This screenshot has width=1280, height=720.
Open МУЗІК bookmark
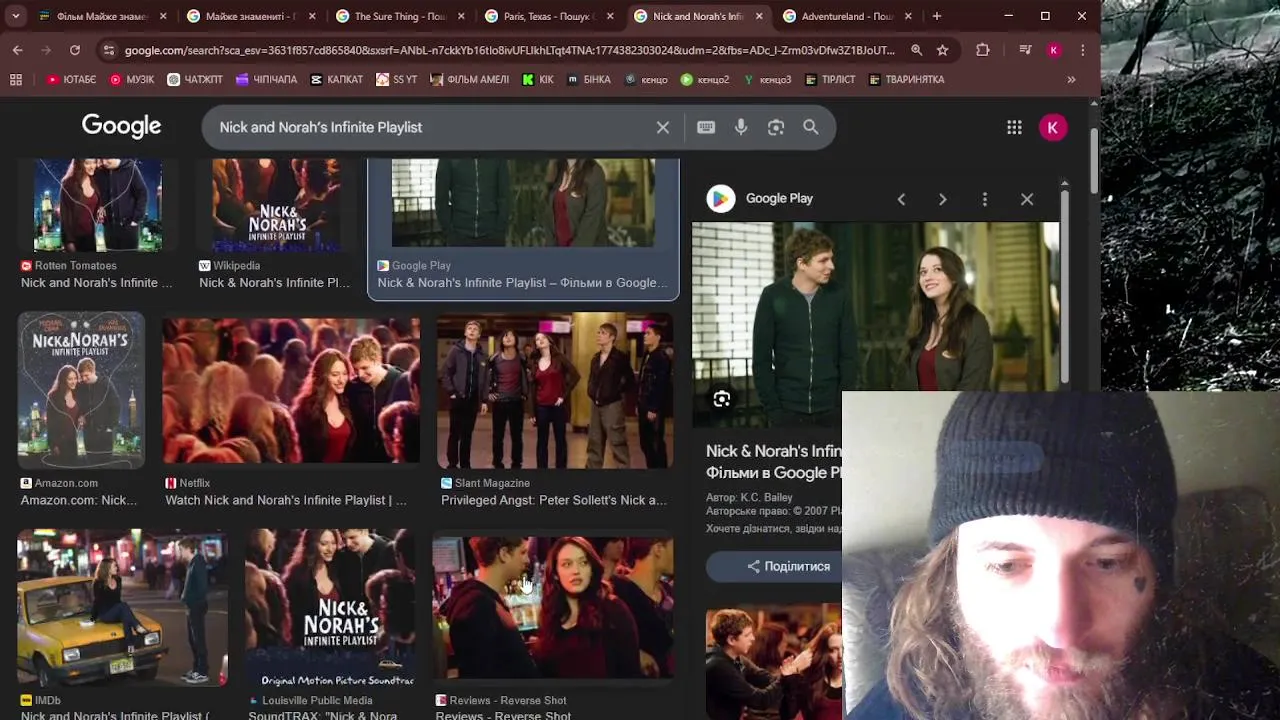coord(132,79)
